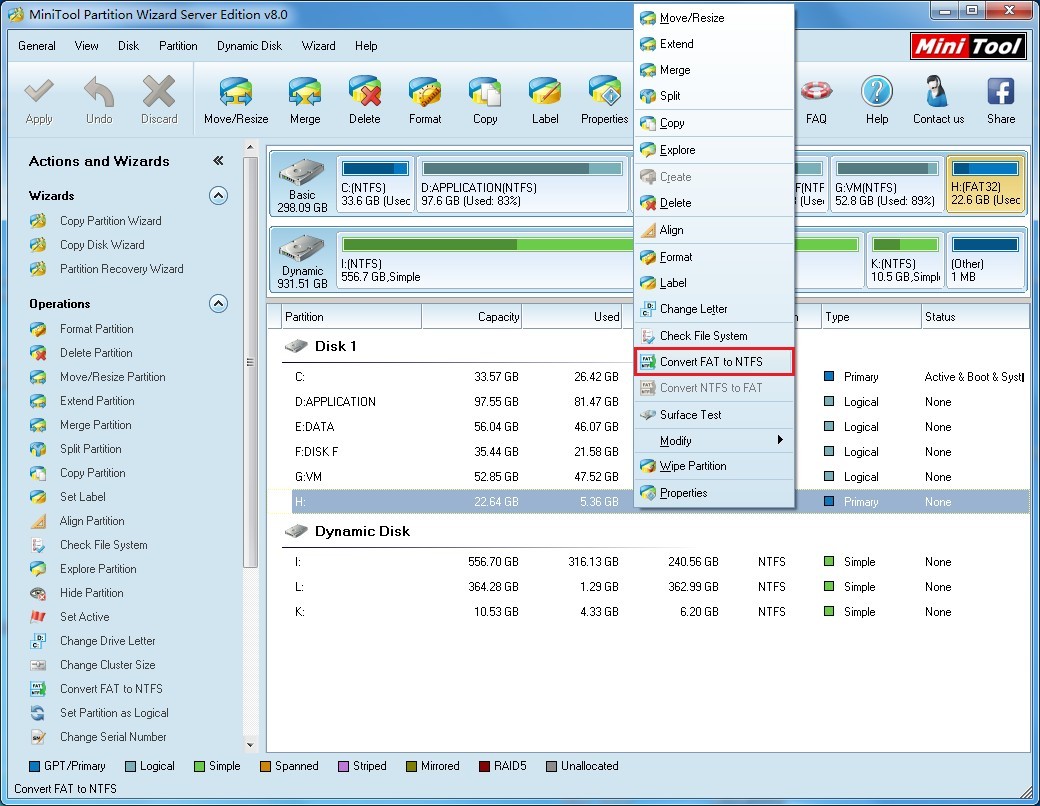Click Change Cluster Size operation
This screenshot has height=806, width=1040.
(x=107, y=665)
